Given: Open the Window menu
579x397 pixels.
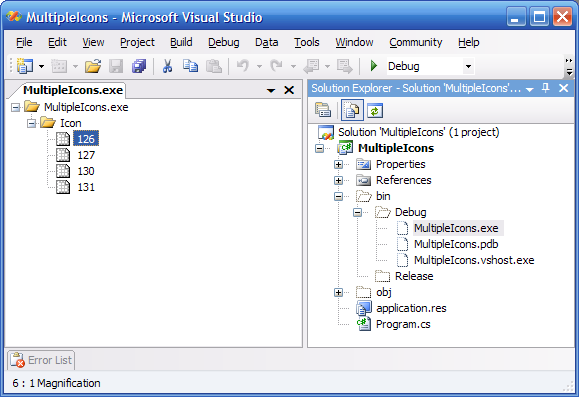Looking at the screenshot, I should coord(354,42).
